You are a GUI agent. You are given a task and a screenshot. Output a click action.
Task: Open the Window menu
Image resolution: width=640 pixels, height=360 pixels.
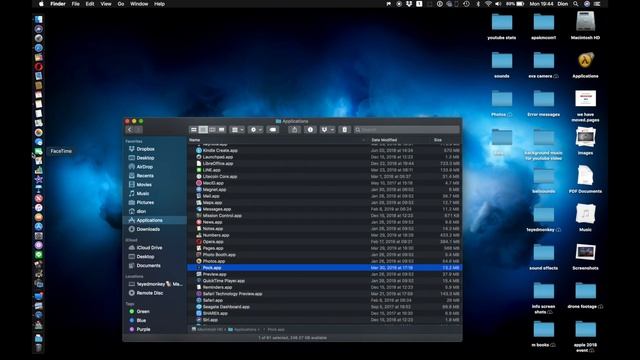(x=139, y=4)
